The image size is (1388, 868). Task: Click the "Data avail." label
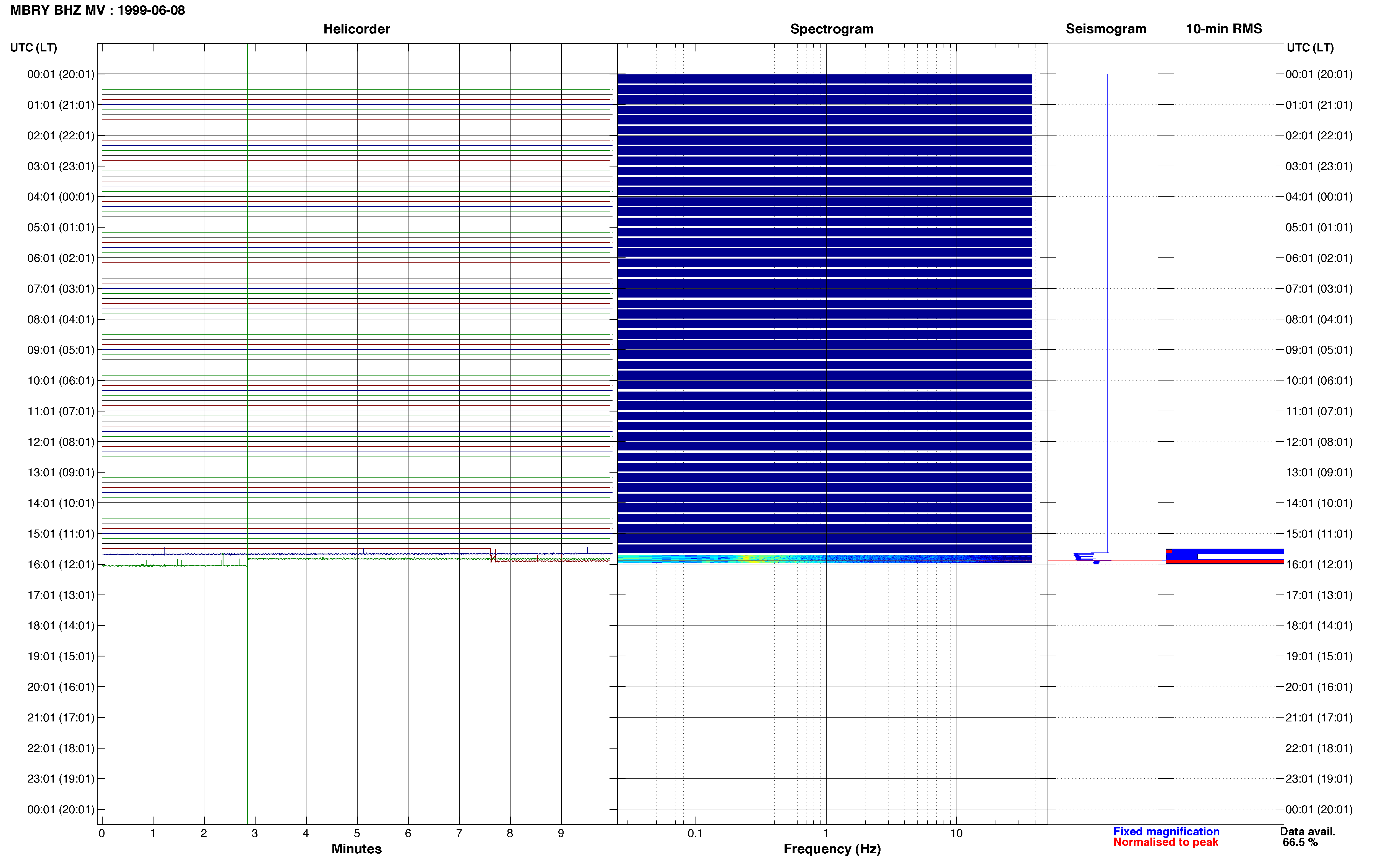click(1308, 831)
